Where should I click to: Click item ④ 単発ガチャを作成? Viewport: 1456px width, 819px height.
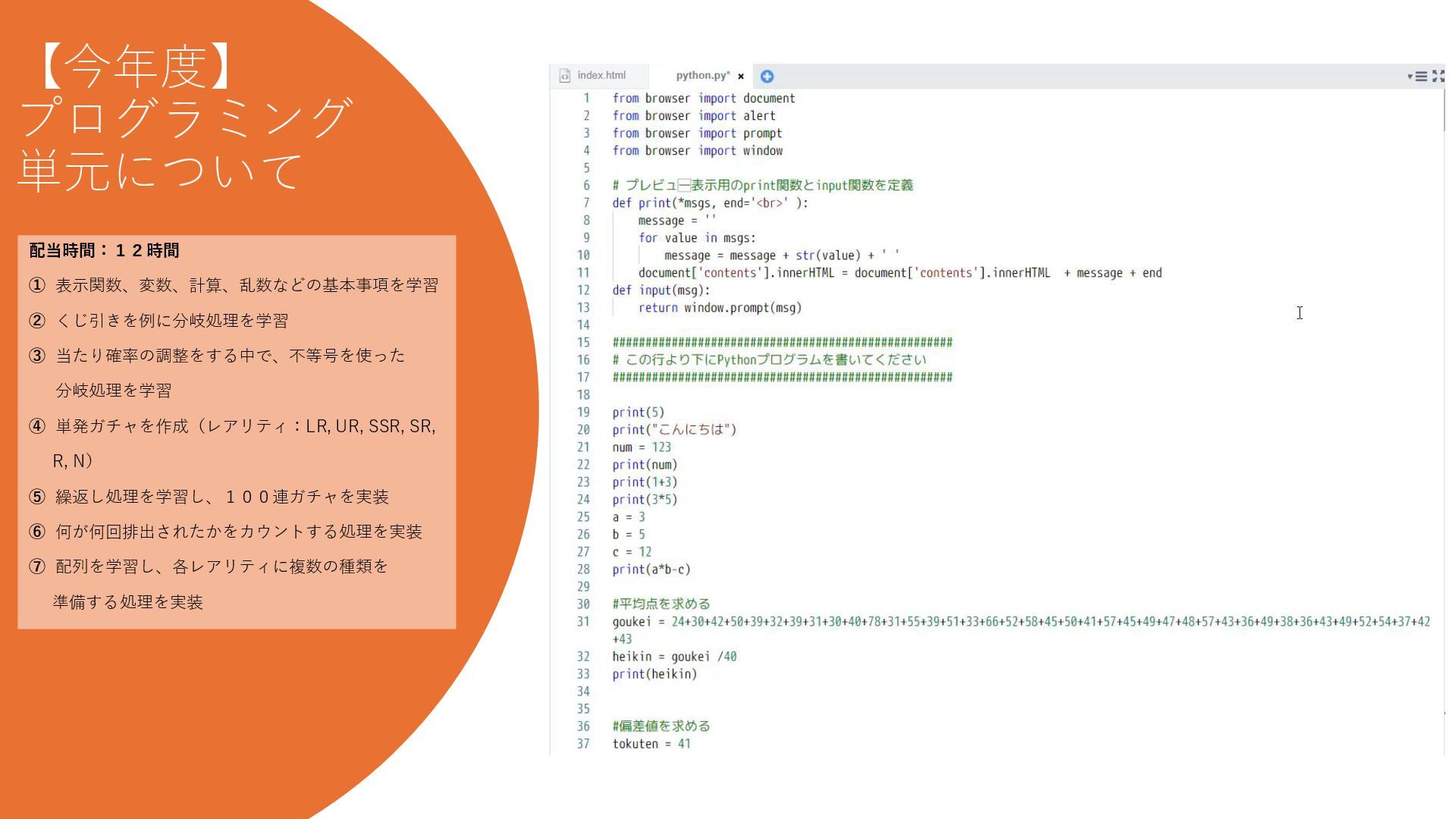click(x=232, y=444)
